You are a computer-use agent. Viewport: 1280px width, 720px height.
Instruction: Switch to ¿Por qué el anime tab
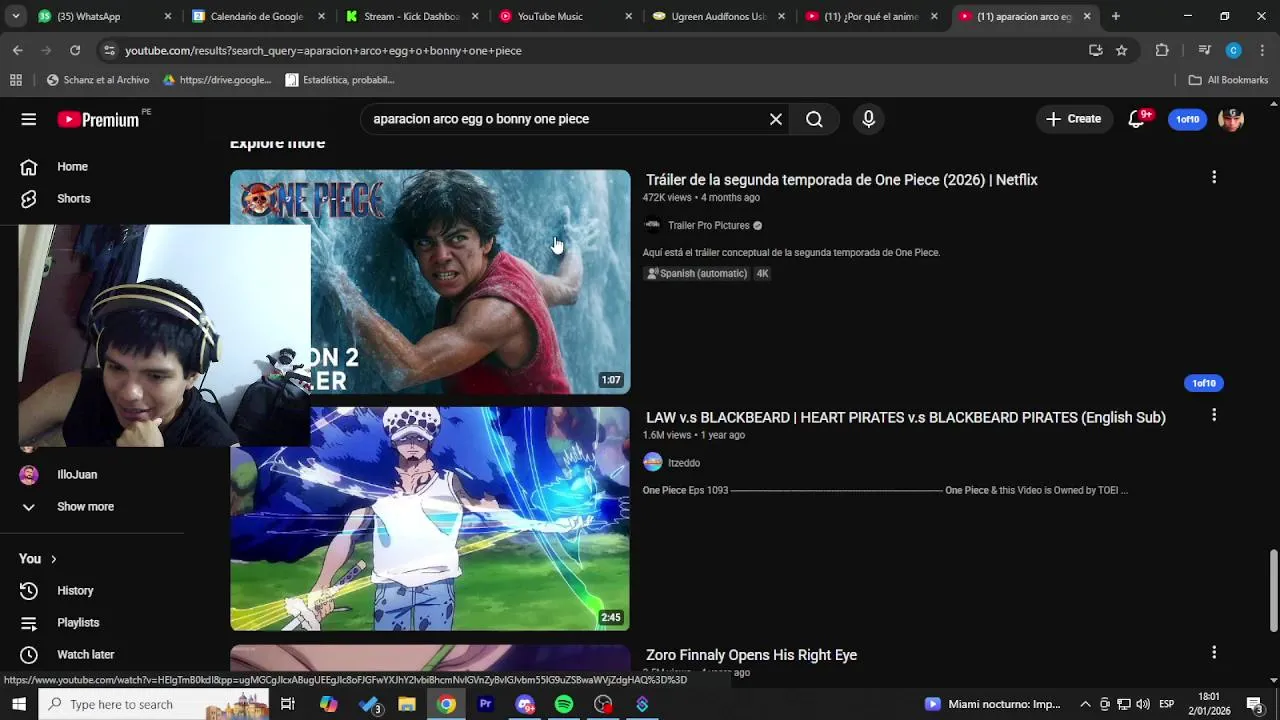click(x=871, y=16)
